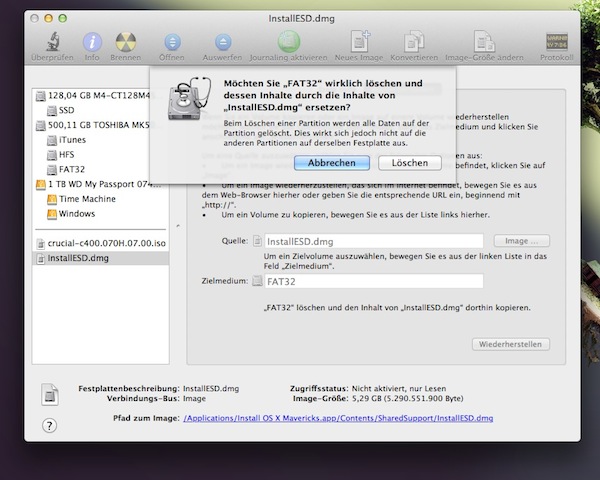Image resolution: width=600 pixels, height=480 pixels.
Task: Click the document icon beside Quelle field
Action: click(x=258, y=241)
